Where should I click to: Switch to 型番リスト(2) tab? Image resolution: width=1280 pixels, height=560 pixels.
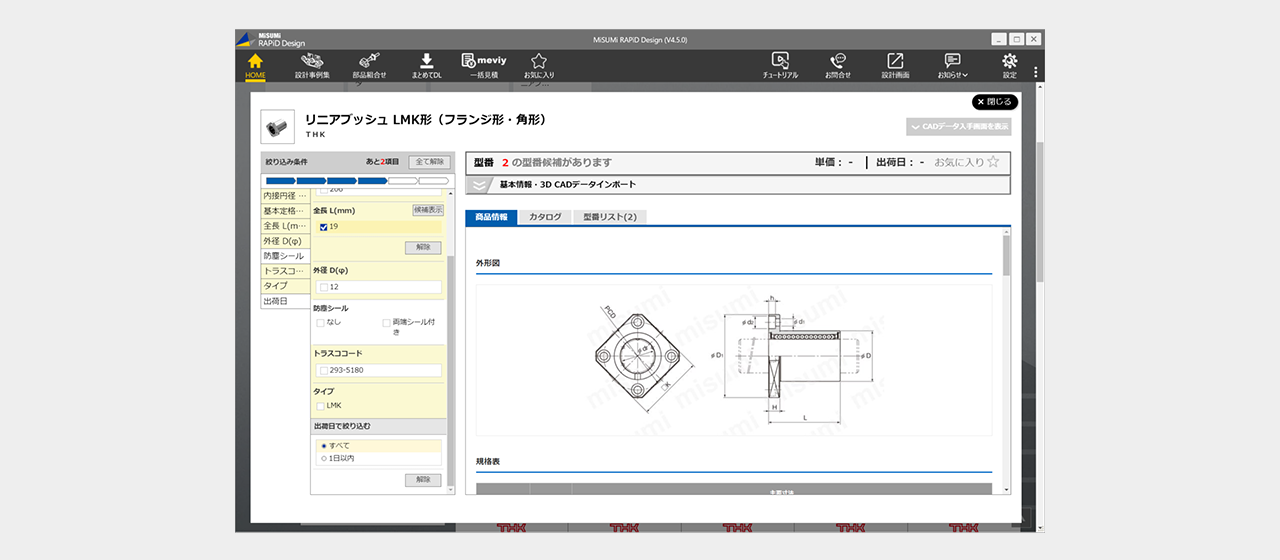610,217
